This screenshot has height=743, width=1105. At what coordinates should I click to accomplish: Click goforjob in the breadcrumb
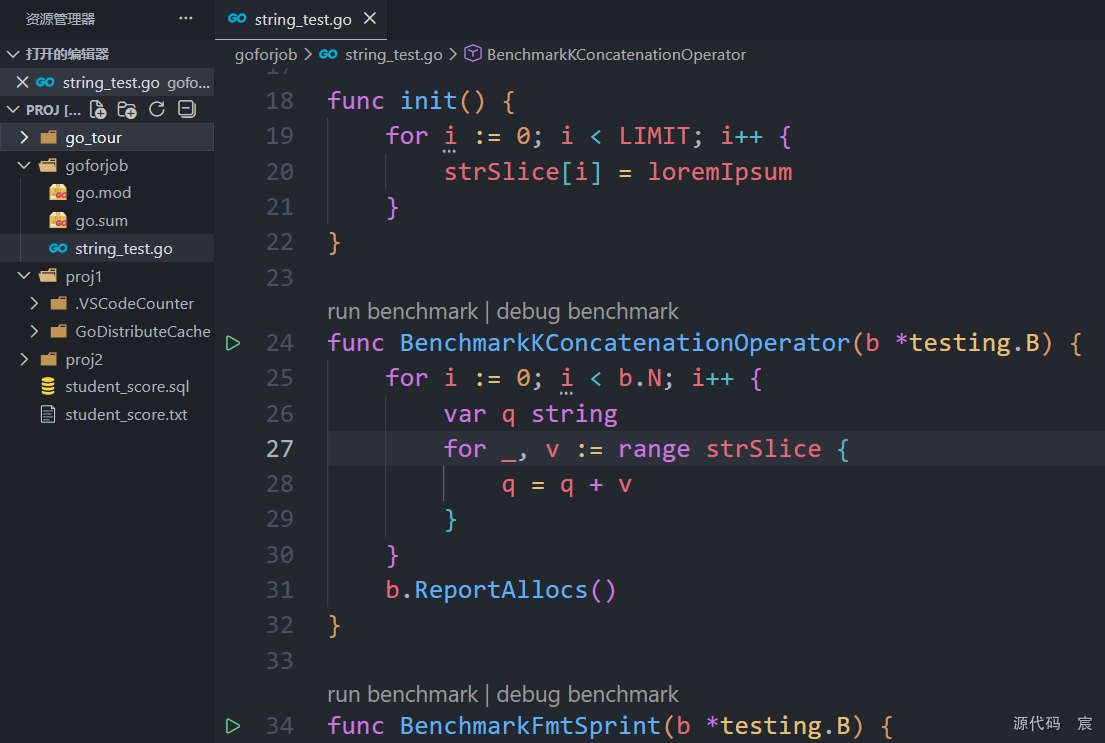266,54
